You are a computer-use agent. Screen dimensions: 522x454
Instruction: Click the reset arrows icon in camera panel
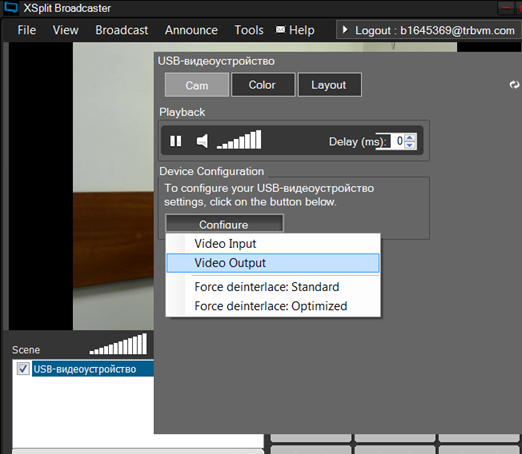pos(514,85)
